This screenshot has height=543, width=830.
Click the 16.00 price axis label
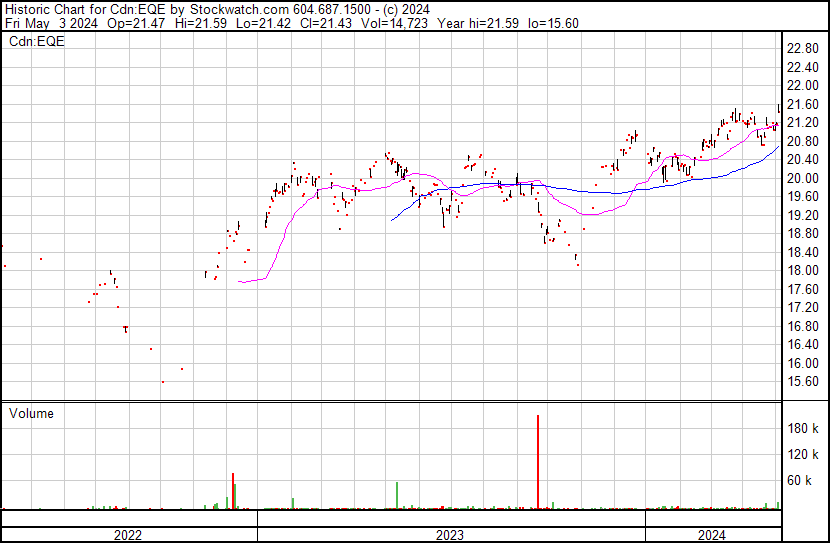click(802, 364)
